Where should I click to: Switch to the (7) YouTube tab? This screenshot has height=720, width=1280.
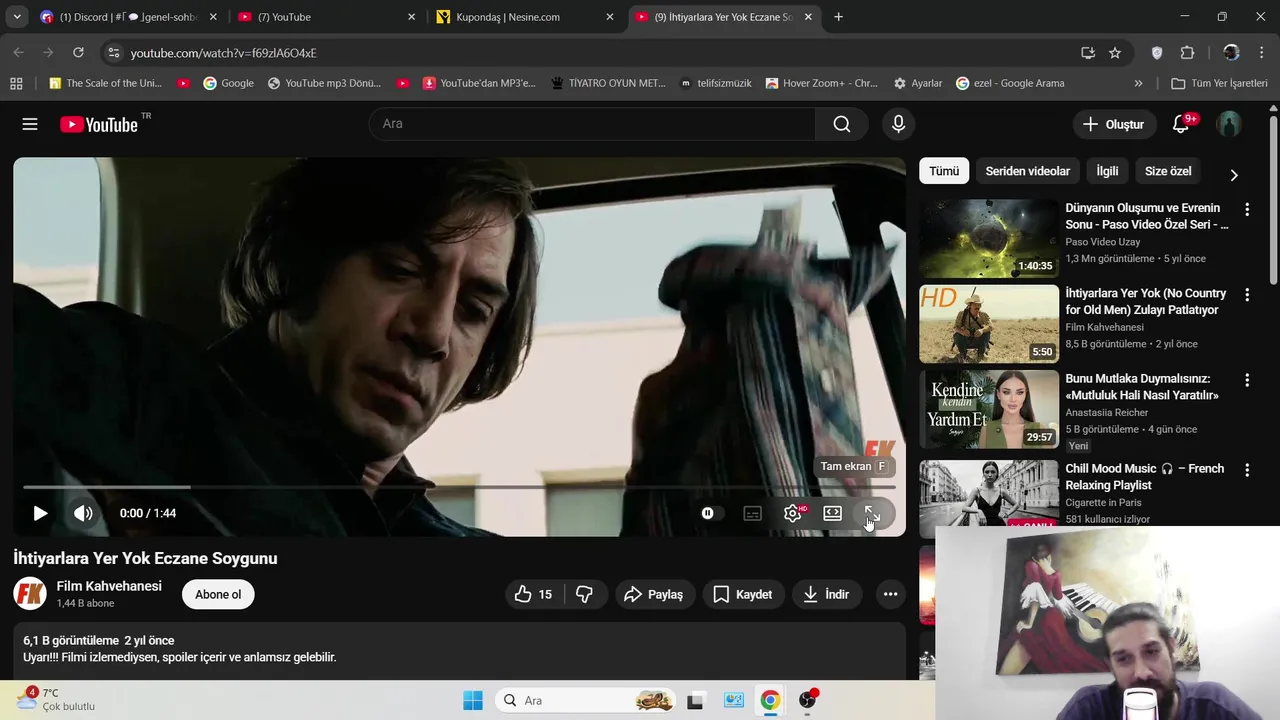325,17
